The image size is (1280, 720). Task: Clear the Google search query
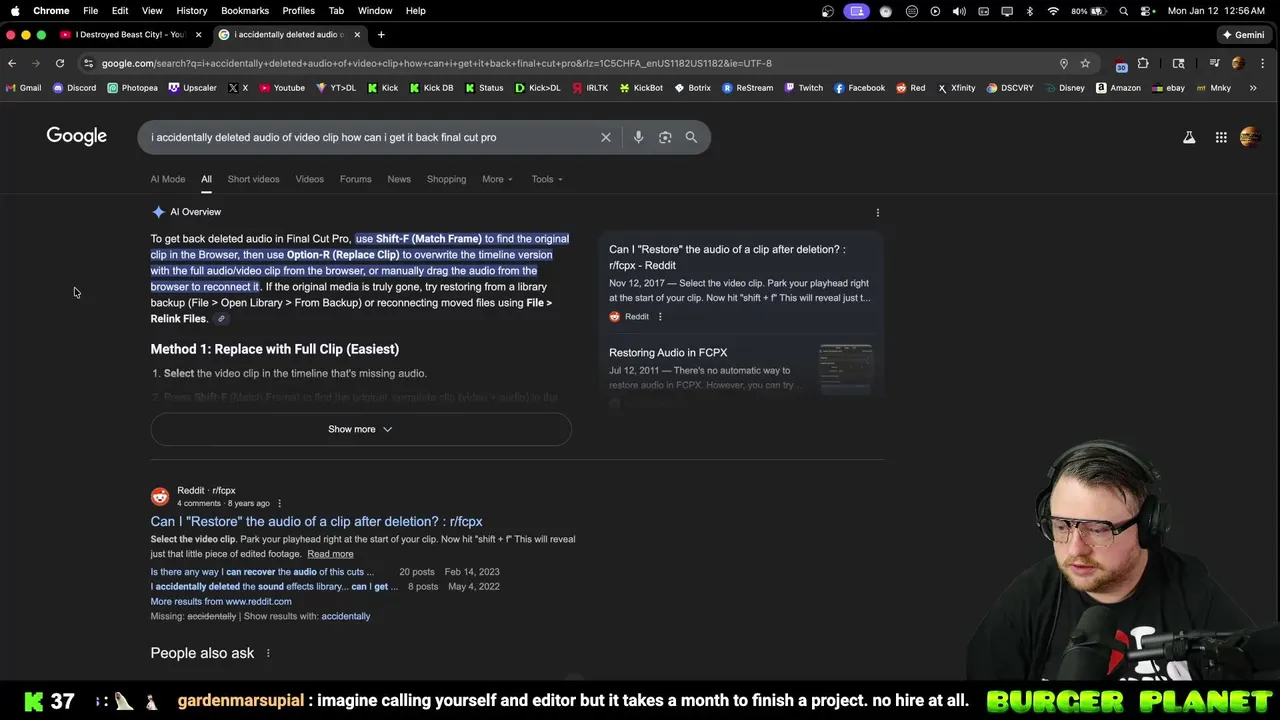point(605,137)
